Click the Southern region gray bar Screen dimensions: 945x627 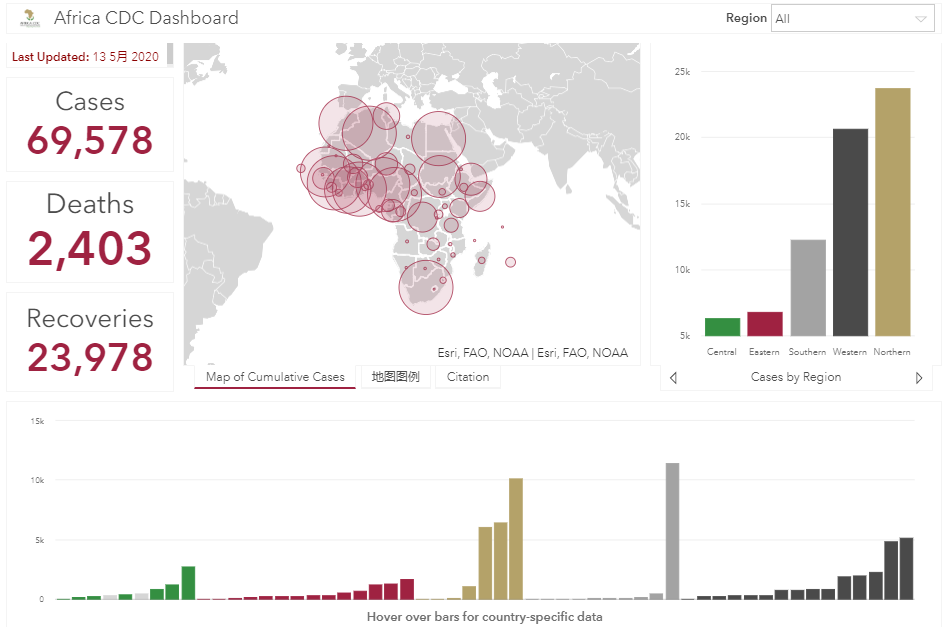(807, 287)
